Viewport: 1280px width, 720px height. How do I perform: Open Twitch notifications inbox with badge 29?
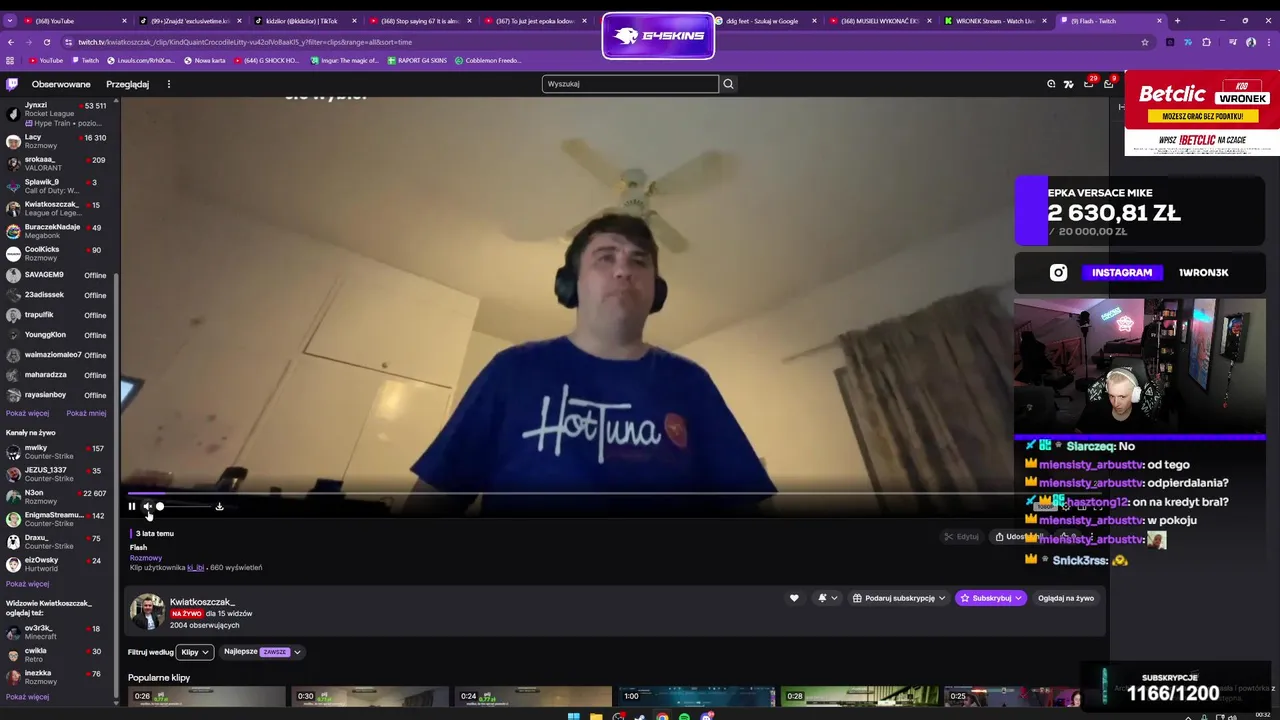click(1089, 84)
